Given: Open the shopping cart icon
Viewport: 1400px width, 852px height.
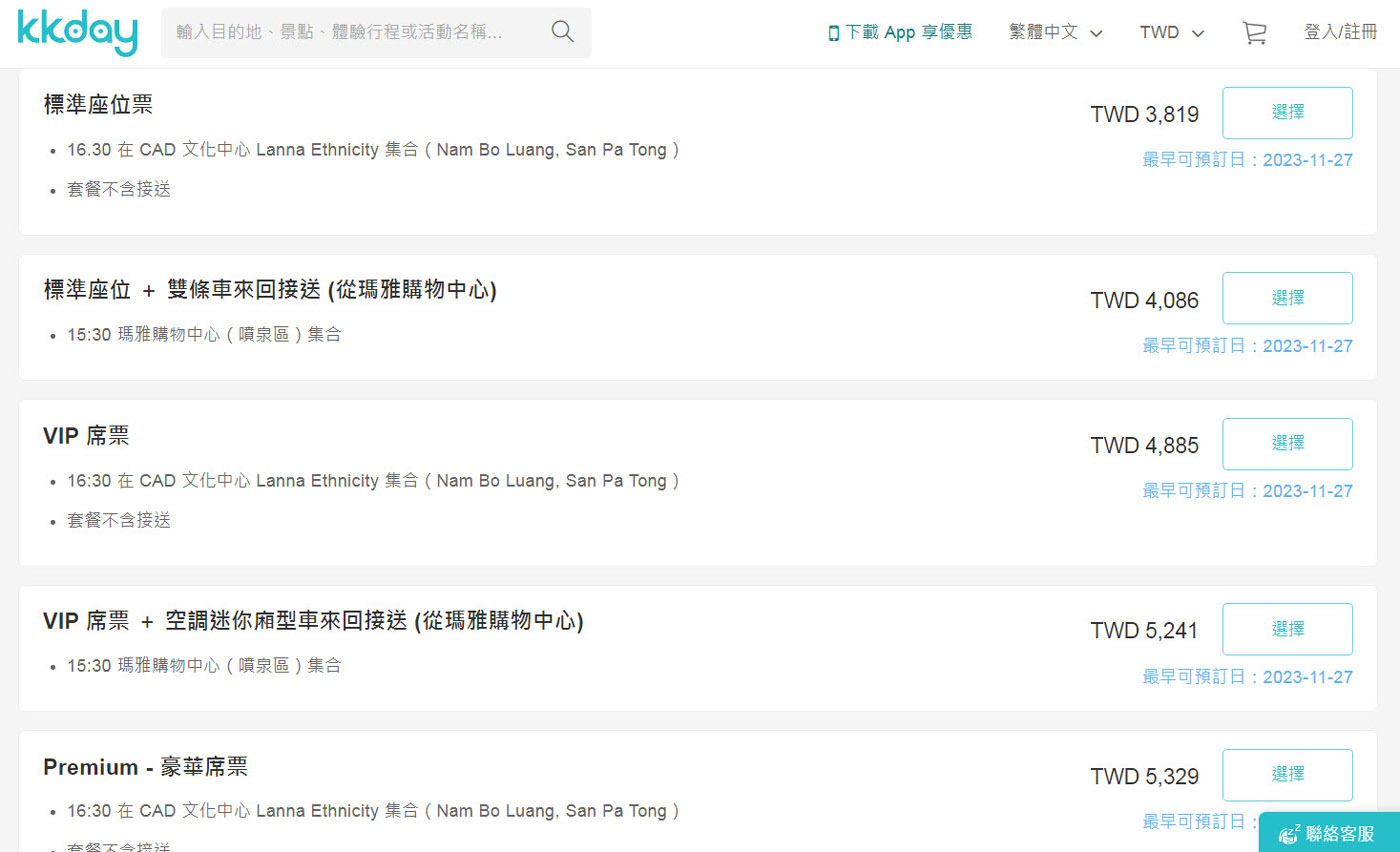Looking at the screenshot, I should 1254,33.
